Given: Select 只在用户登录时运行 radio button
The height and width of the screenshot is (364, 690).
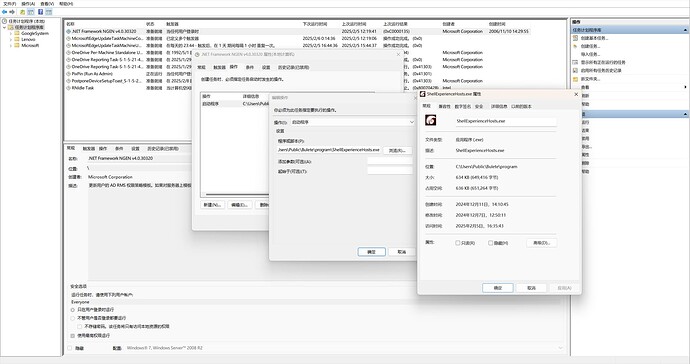Looking at the screenshot, I should [73, 310].
